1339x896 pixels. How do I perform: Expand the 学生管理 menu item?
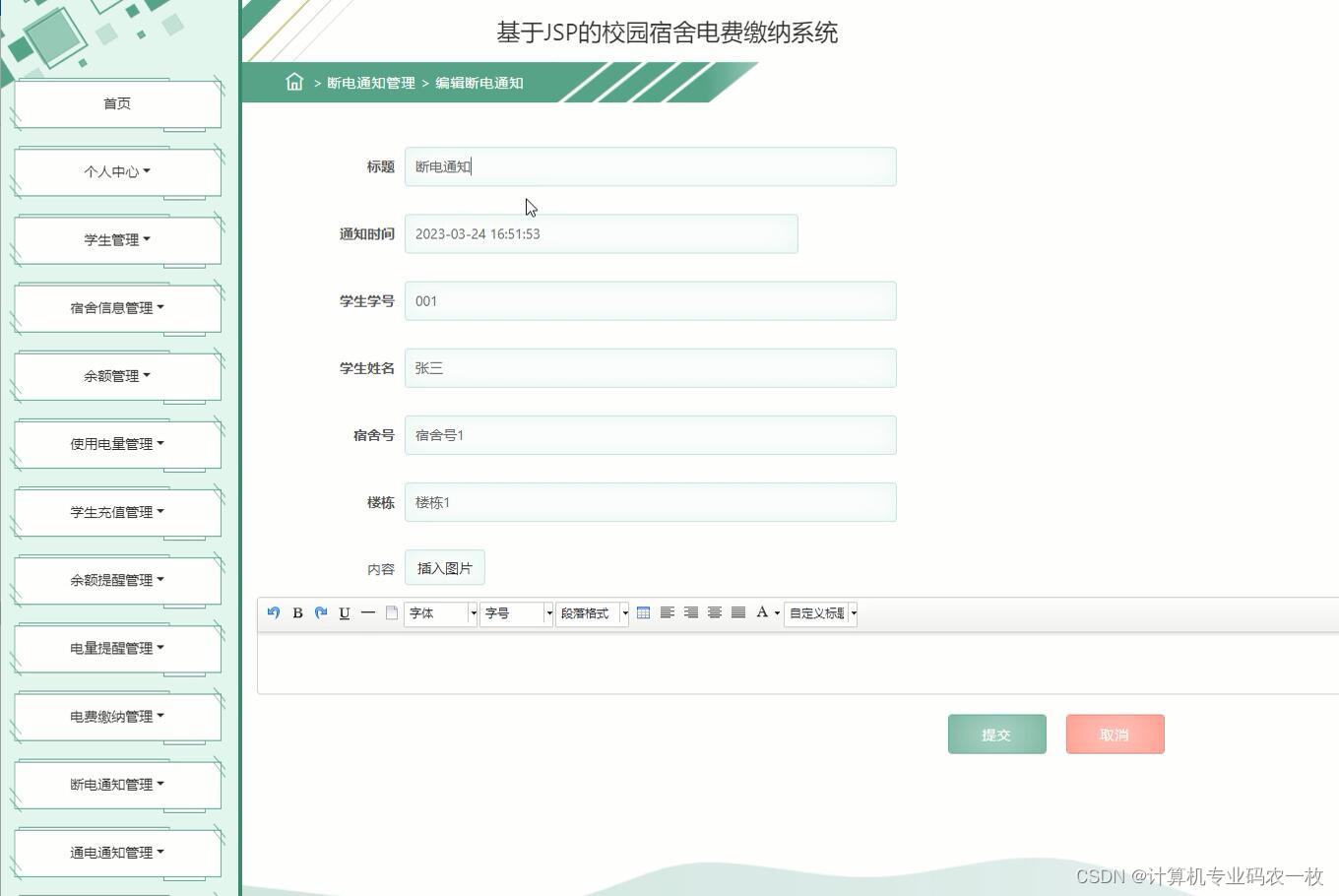(x=116, y=238)
